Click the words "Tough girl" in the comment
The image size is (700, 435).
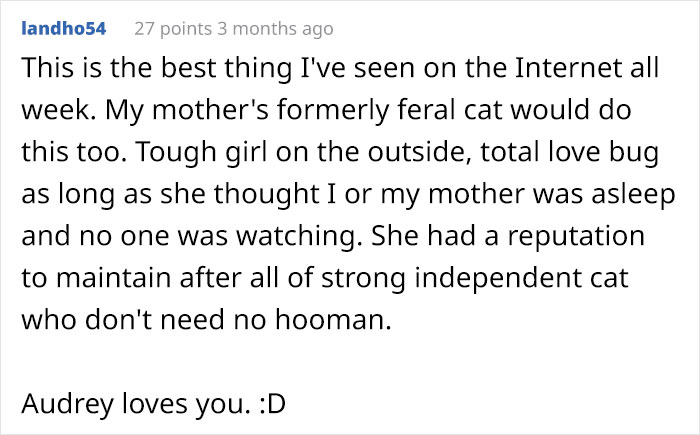[x=201, y=152]
